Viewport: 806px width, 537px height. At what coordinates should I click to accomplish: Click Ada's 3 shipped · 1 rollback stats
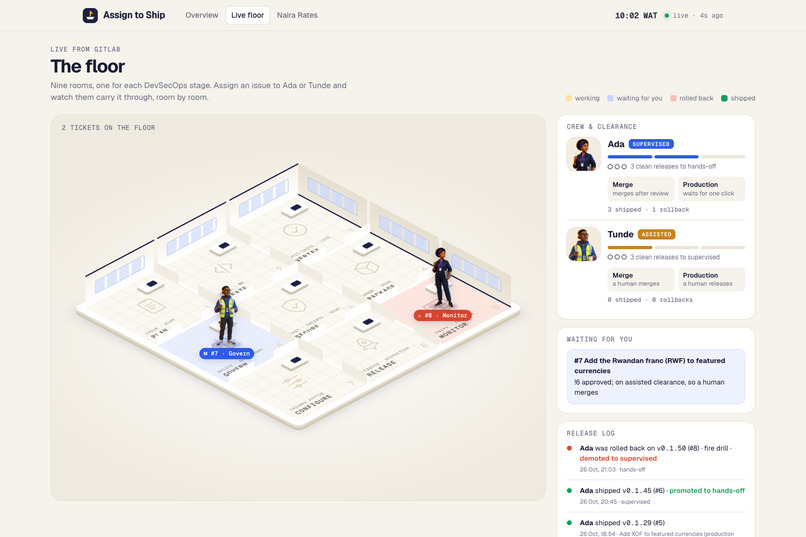[x=648, y=210]
